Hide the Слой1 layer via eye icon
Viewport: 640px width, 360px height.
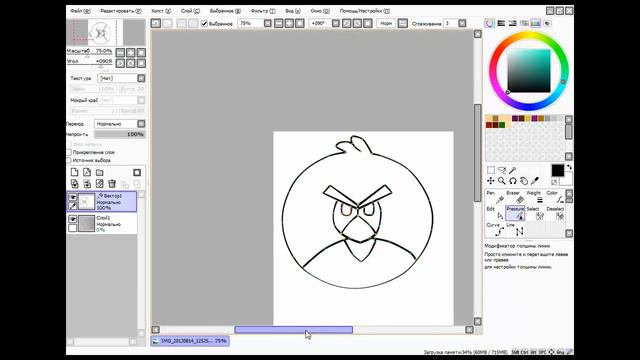[72, 219]
